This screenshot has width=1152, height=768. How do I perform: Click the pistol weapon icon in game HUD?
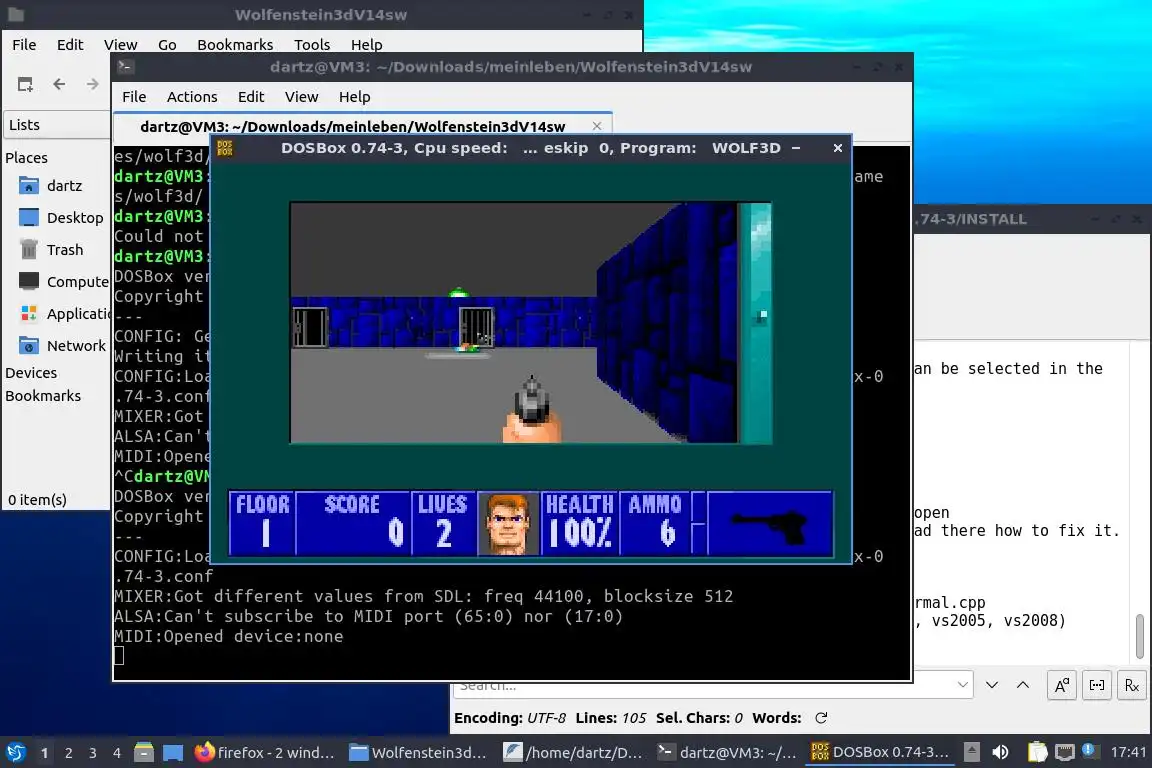[x=771, y=523]
